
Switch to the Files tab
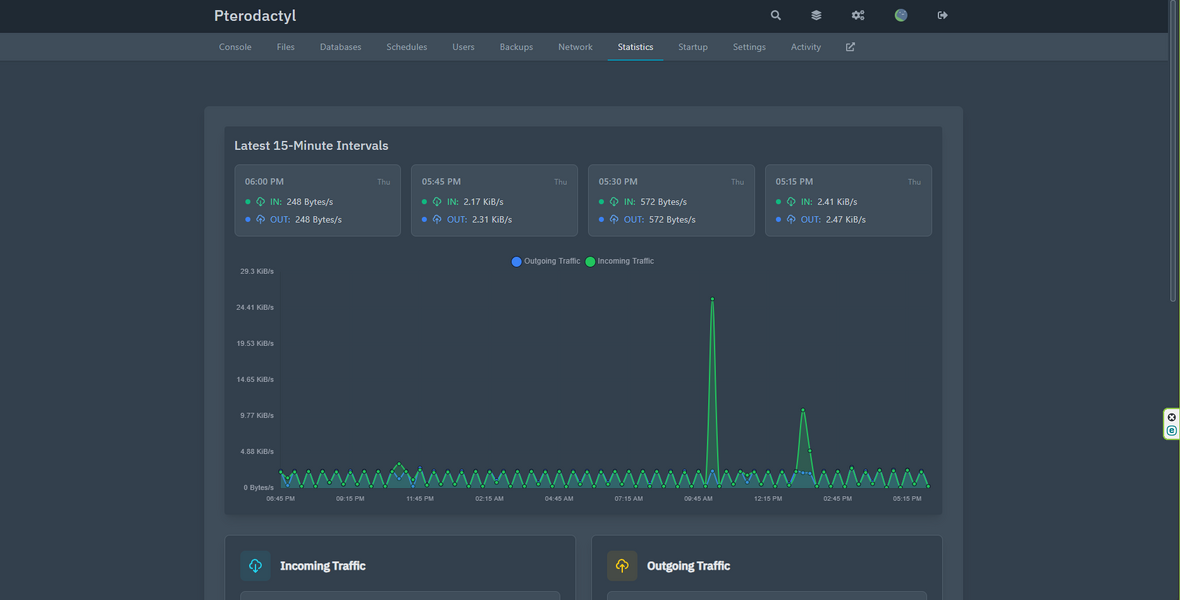click(285, 47)
